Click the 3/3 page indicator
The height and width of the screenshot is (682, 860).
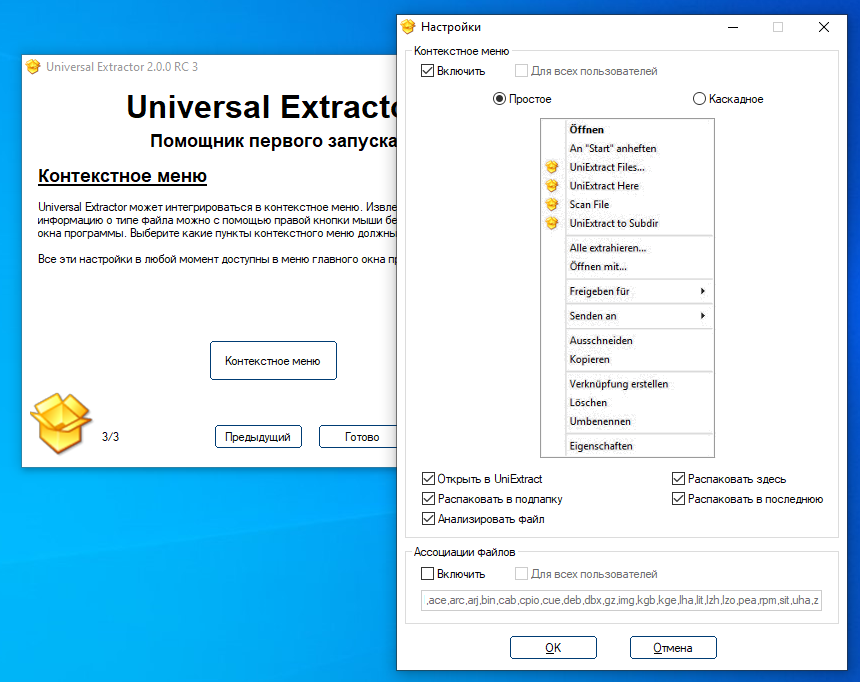(110, 437)
